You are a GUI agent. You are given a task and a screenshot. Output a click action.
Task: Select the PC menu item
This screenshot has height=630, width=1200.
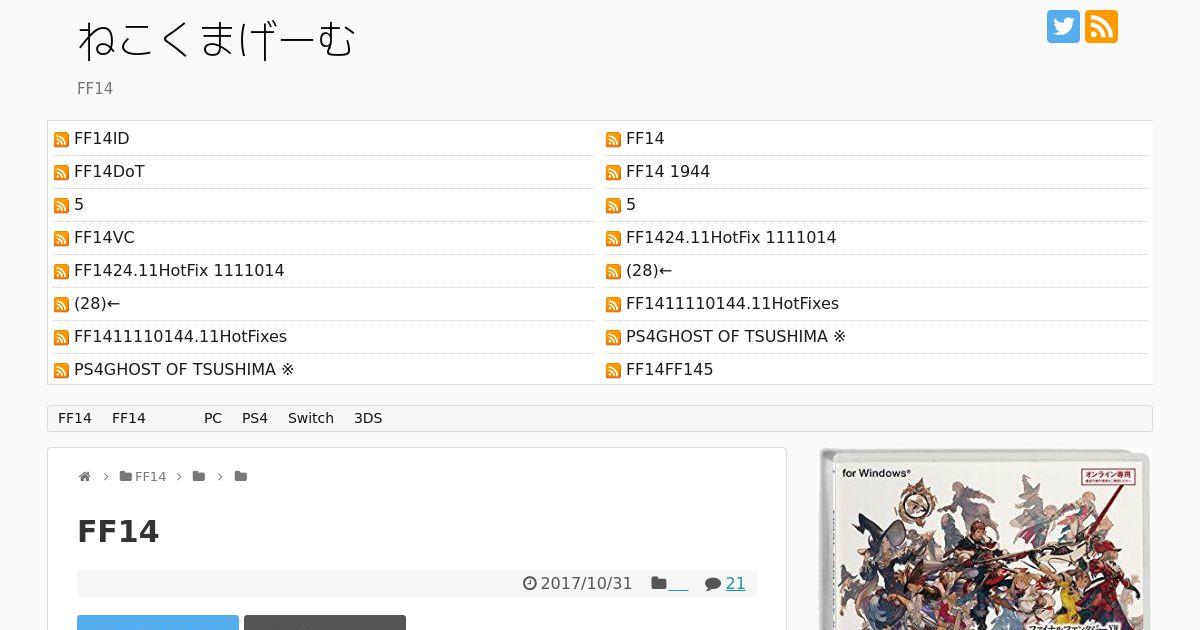[213, 418]
